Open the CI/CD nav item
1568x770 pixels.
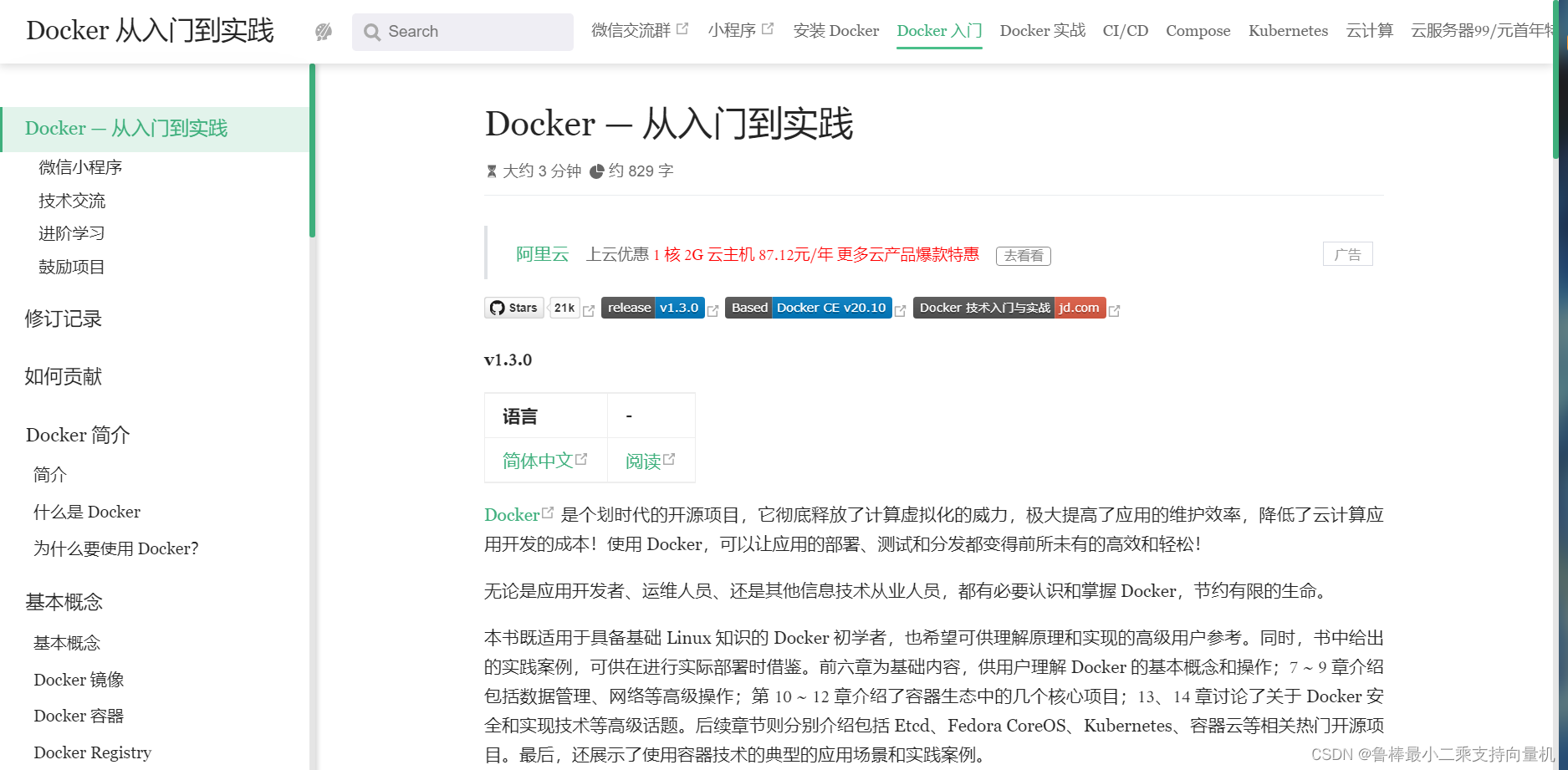pyautogui.click(x=1126, y=31)
